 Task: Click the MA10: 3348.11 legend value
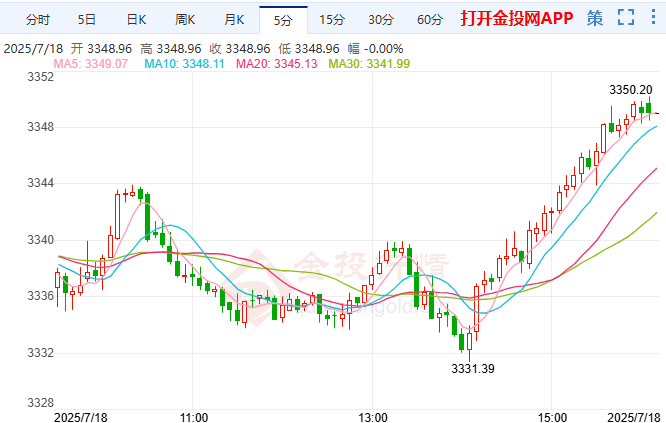184,64
